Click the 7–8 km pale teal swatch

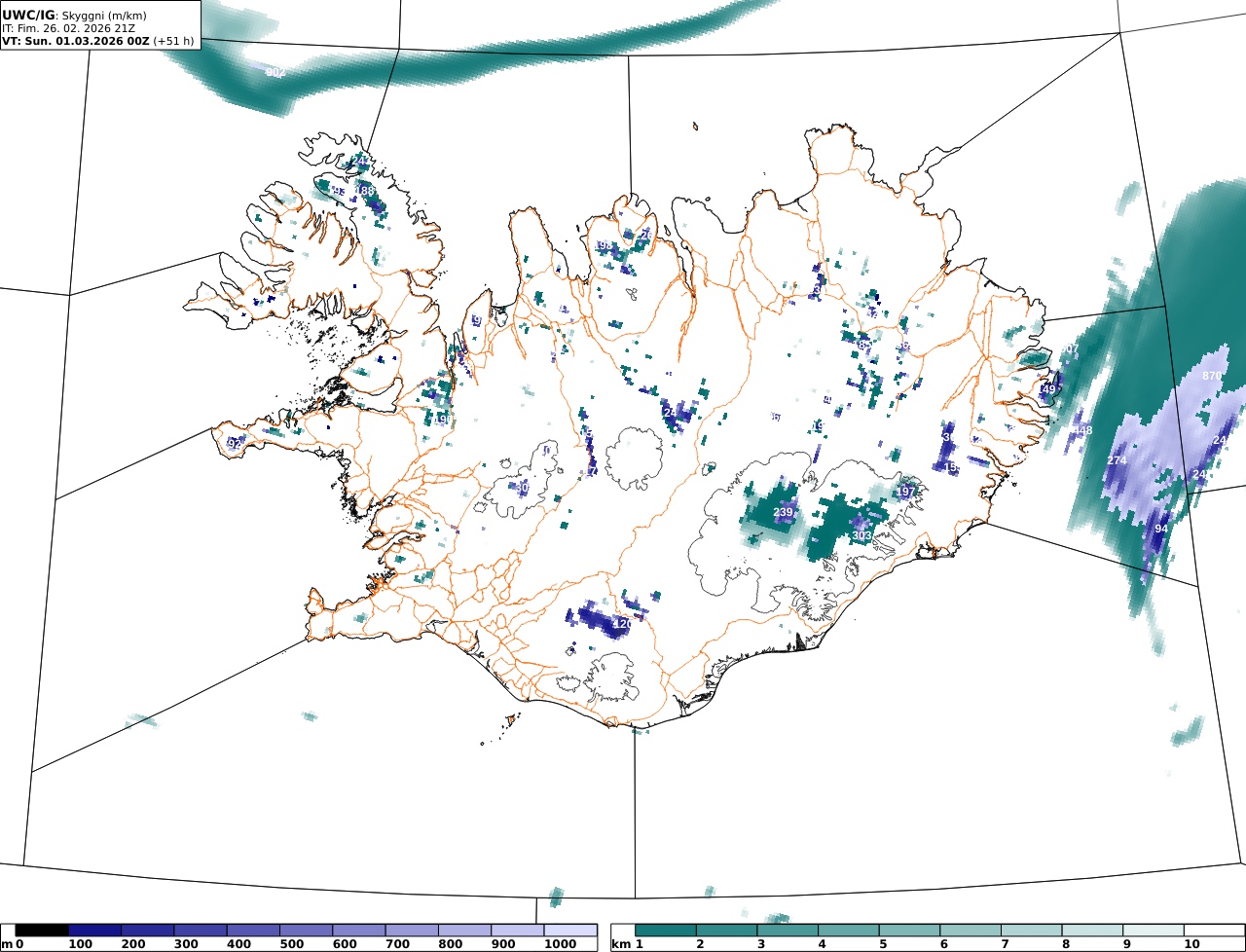coord(1032,931)
